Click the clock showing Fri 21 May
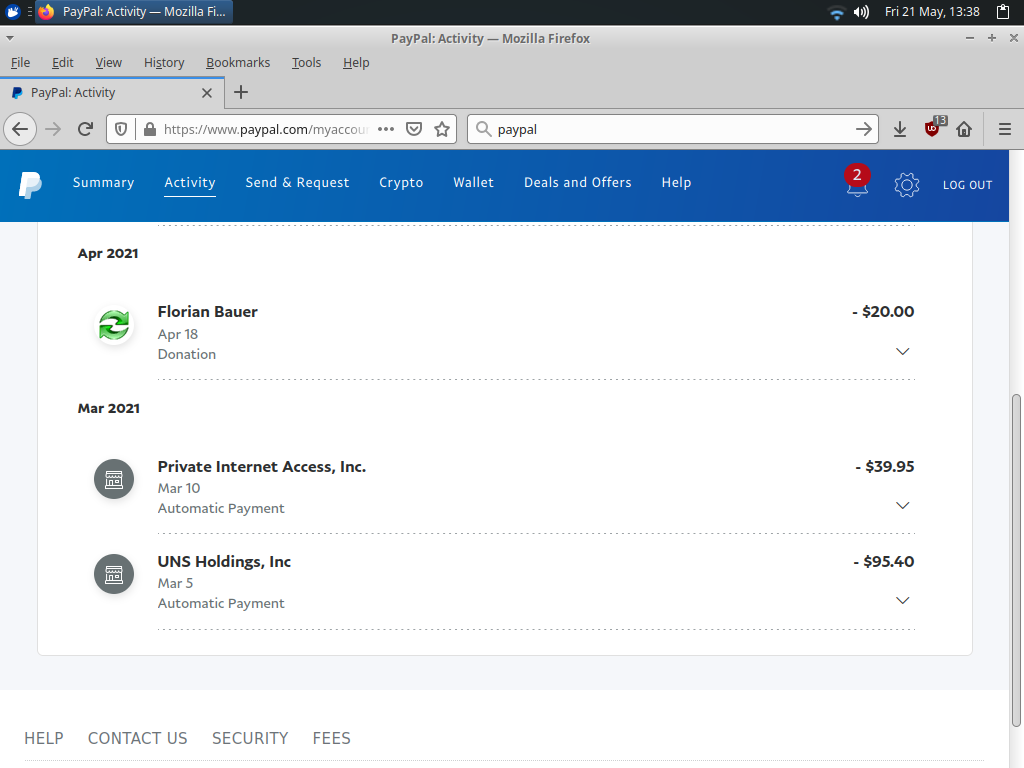This screenshot has height=768, width=1024. point(932,12)
